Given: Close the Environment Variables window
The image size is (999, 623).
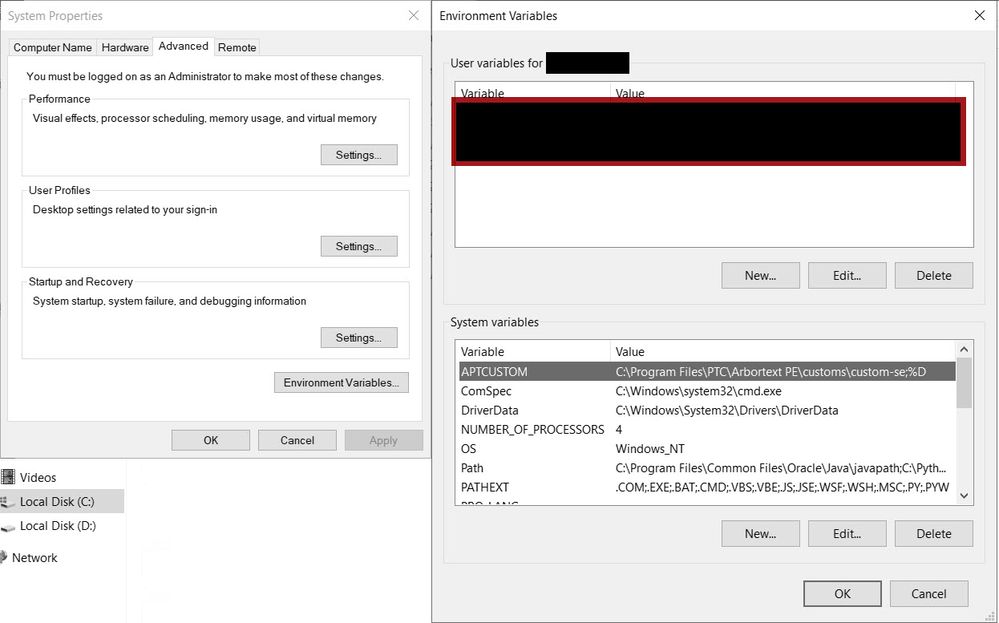Looking at the screenshot, I should click(980, 15).
